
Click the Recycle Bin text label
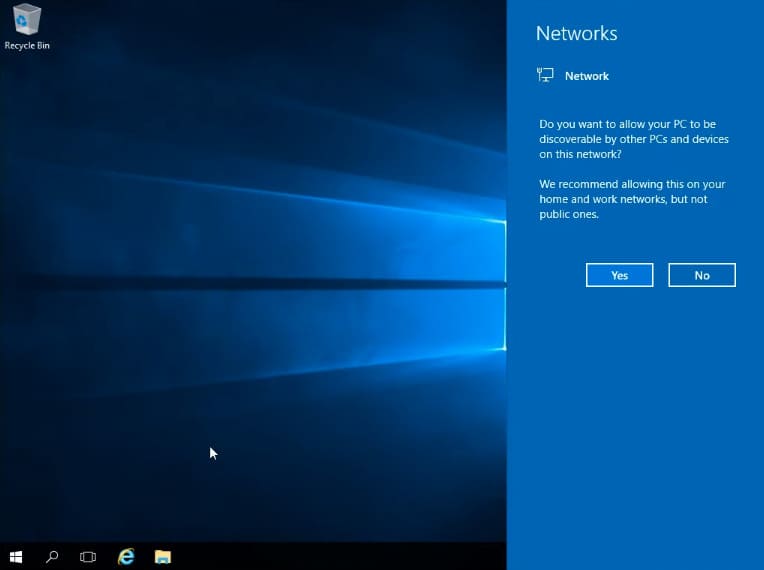click(27, 46)
